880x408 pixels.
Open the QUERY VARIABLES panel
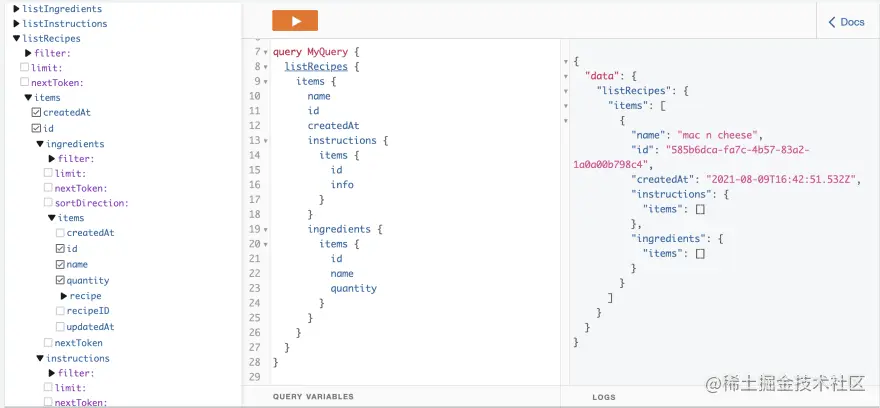313,396
